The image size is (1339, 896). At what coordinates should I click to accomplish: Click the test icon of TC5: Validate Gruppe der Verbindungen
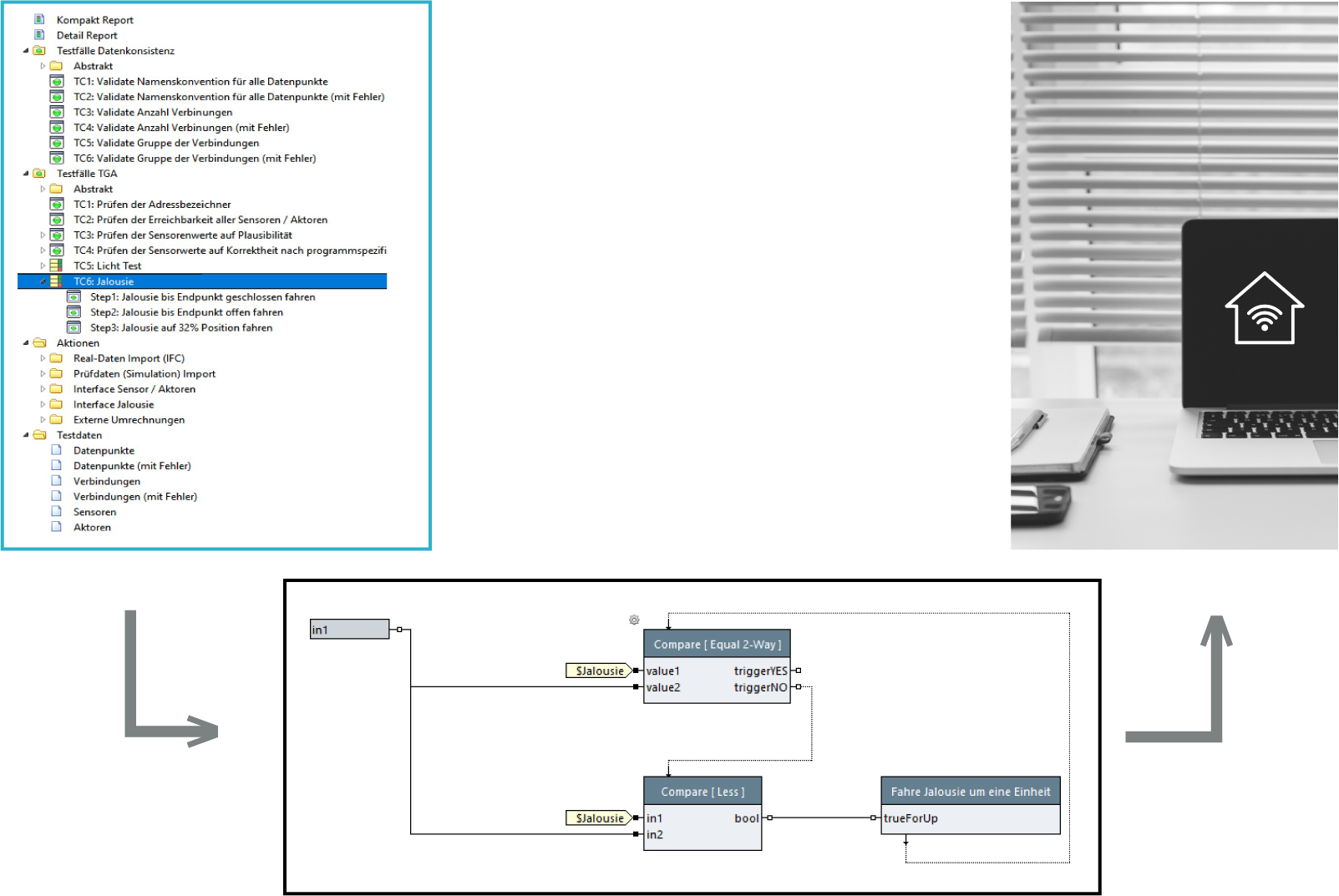57,143
